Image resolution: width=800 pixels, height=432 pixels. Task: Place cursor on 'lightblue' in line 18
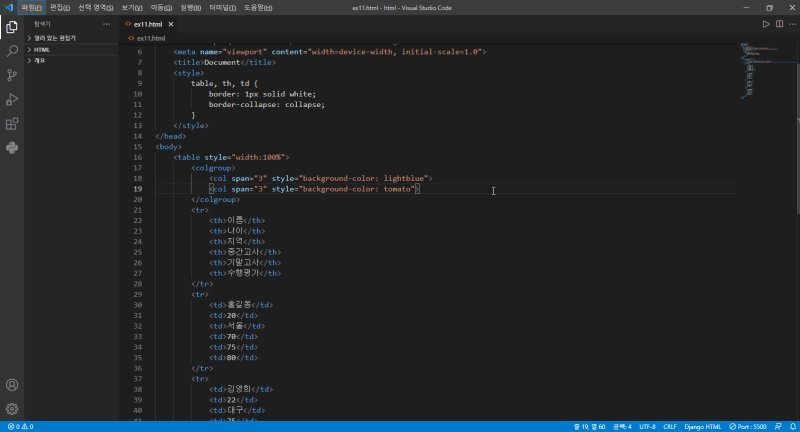(x=404, y=178)
